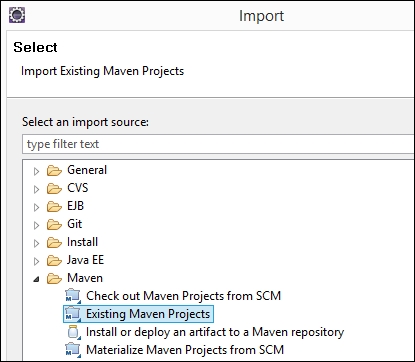Expand the Java EE category arrow
Screen dimensions: 415x362
pyautogui.click(x=36, y=261)
